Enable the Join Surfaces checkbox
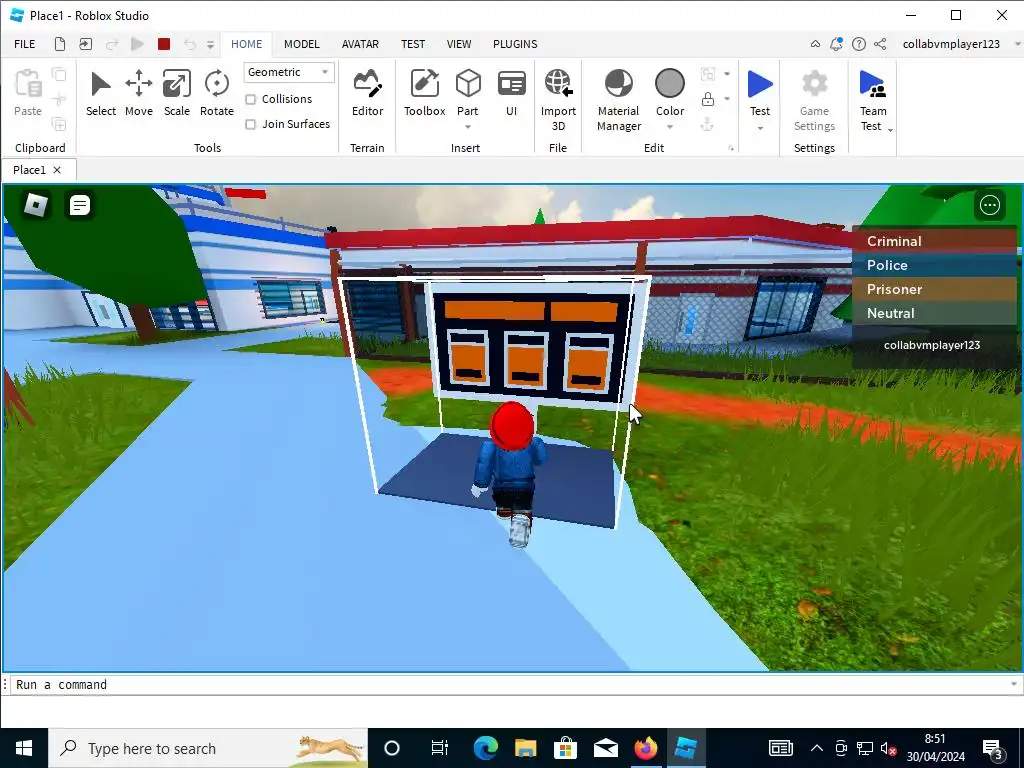The width and height of the screenshot is (1024, 768). 250,124
